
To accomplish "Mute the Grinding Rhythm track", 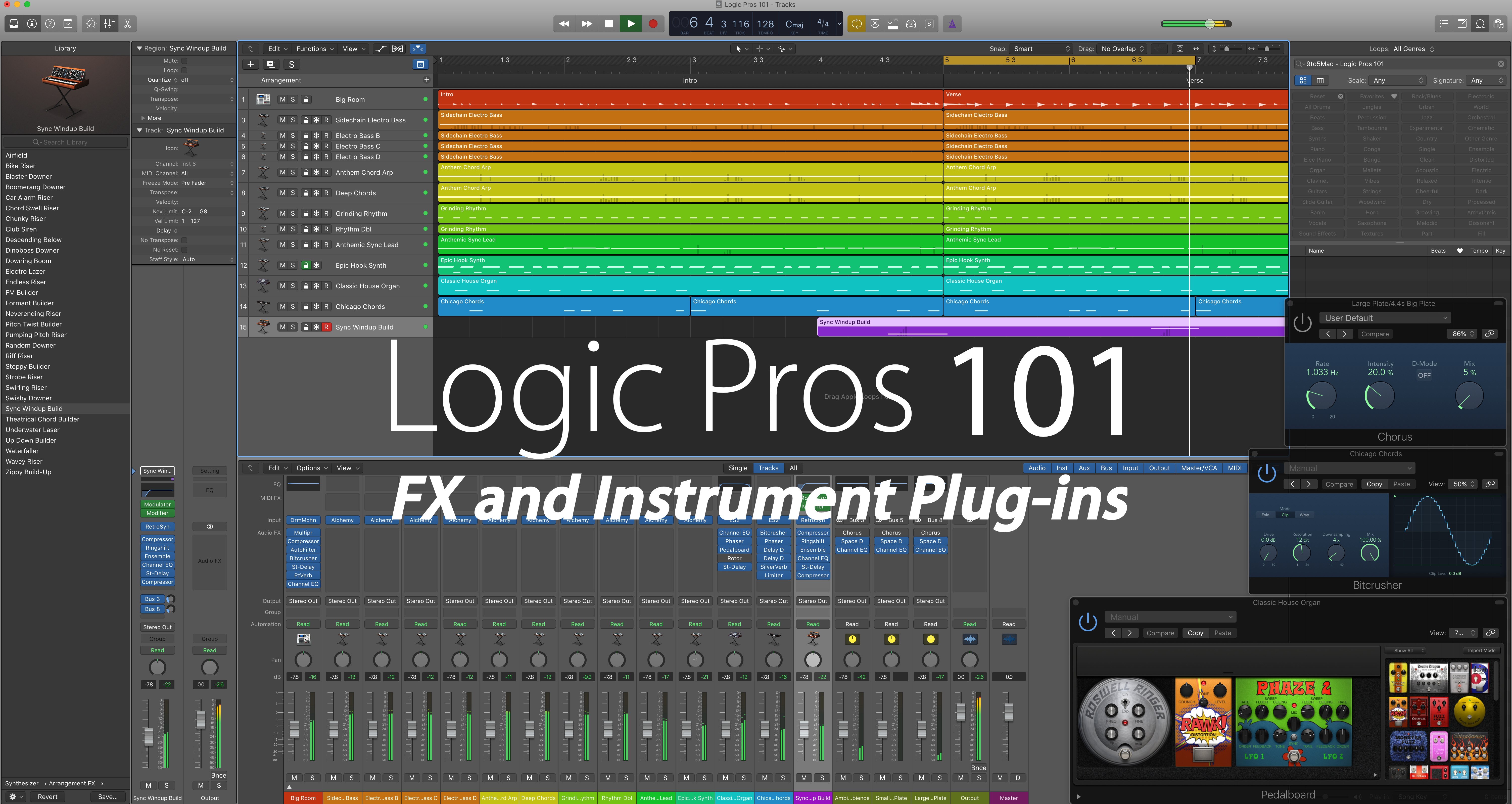I will 282,213.
